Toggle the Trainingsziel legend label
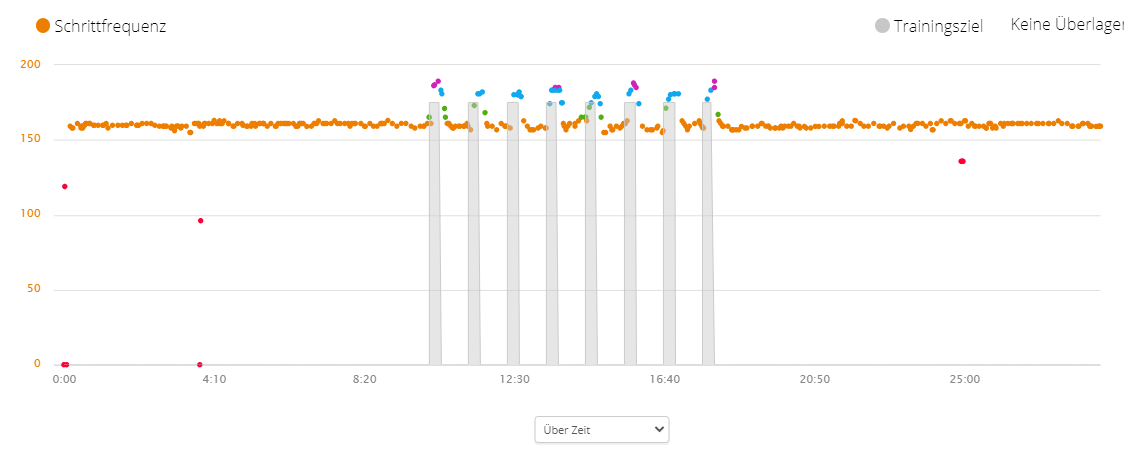Viewport: 1124px width, 450px height. point(938,26)
